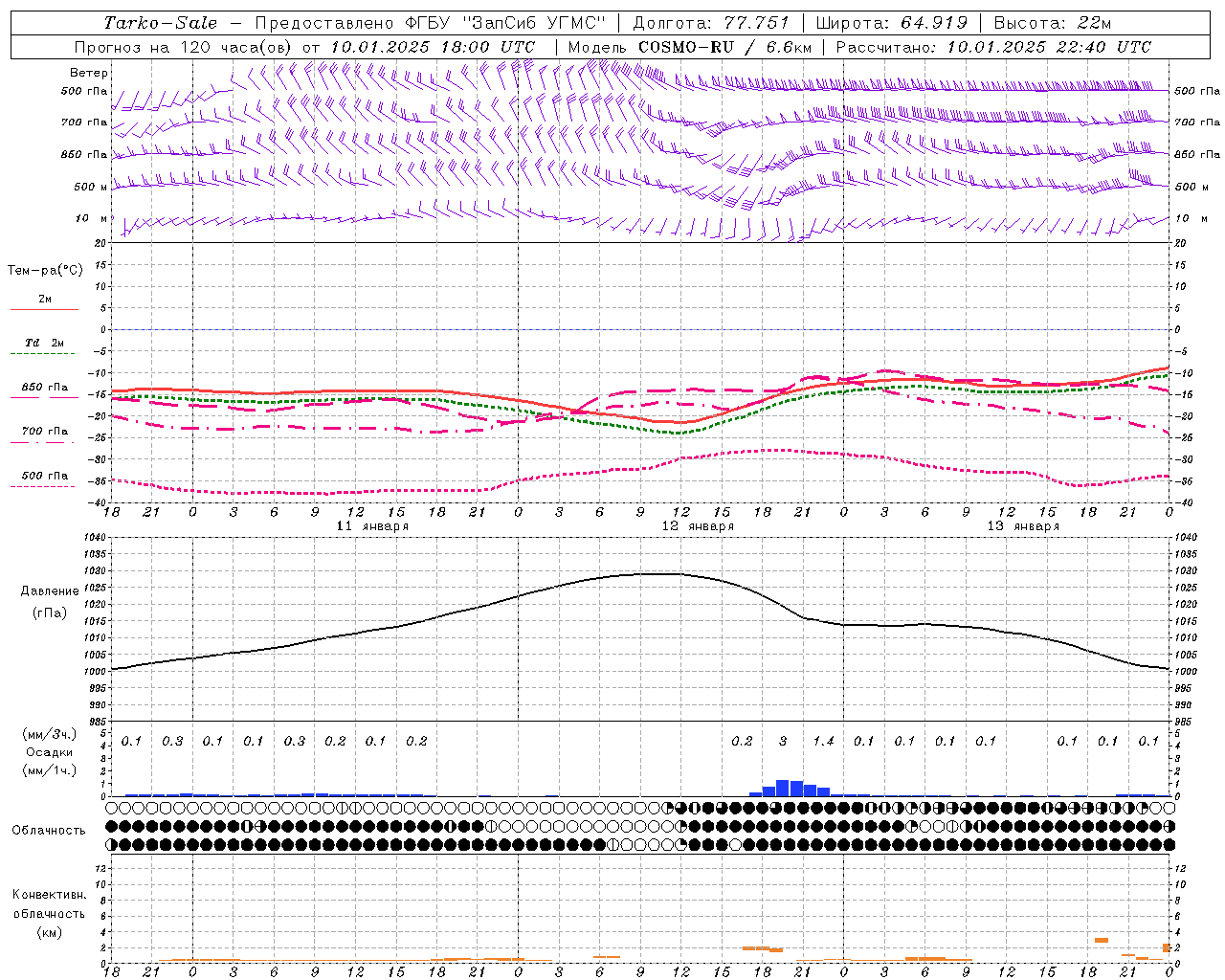This screenshot has height=980, width=1225.
Task: Click the 'Давление' pressure panel label
Action: (x=50, y=591)
